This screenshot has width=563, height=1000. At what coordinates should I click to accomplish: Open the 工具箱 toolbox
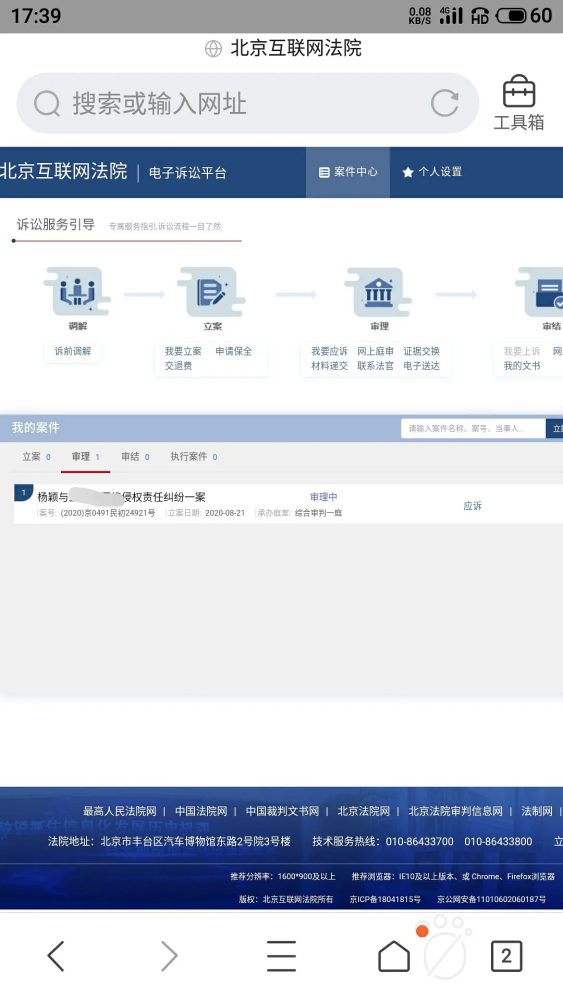pos(518,103)
